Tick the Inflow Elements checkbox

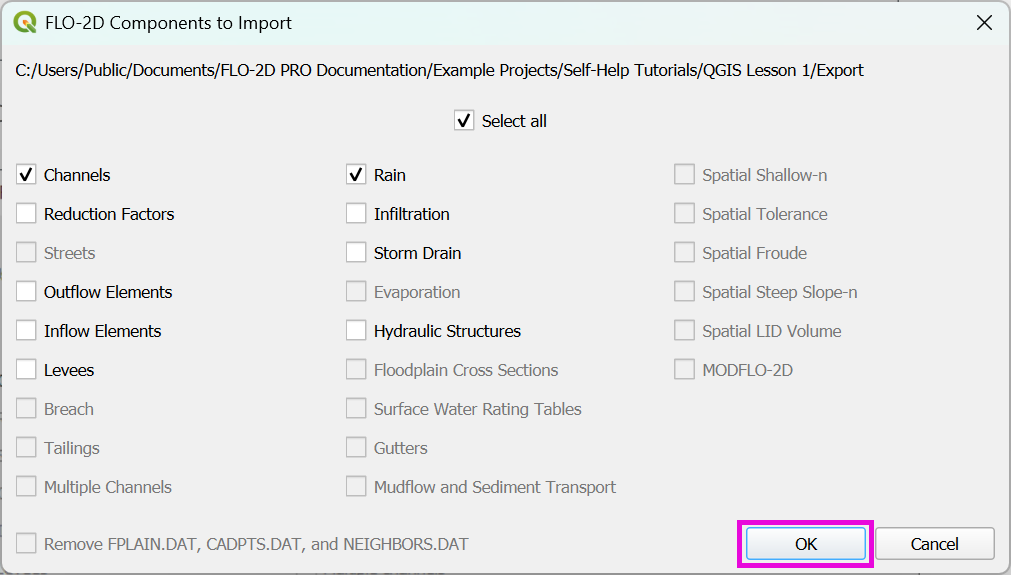(26, 331)
